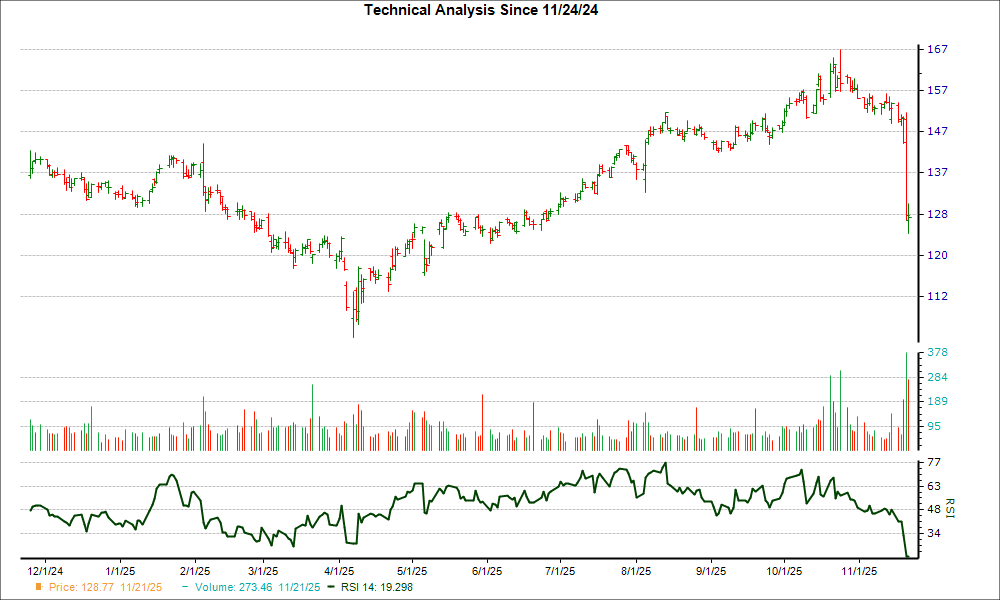Click the 2/1/25 date label
This screenshot has width=1000, height=600.
point(195,571)
